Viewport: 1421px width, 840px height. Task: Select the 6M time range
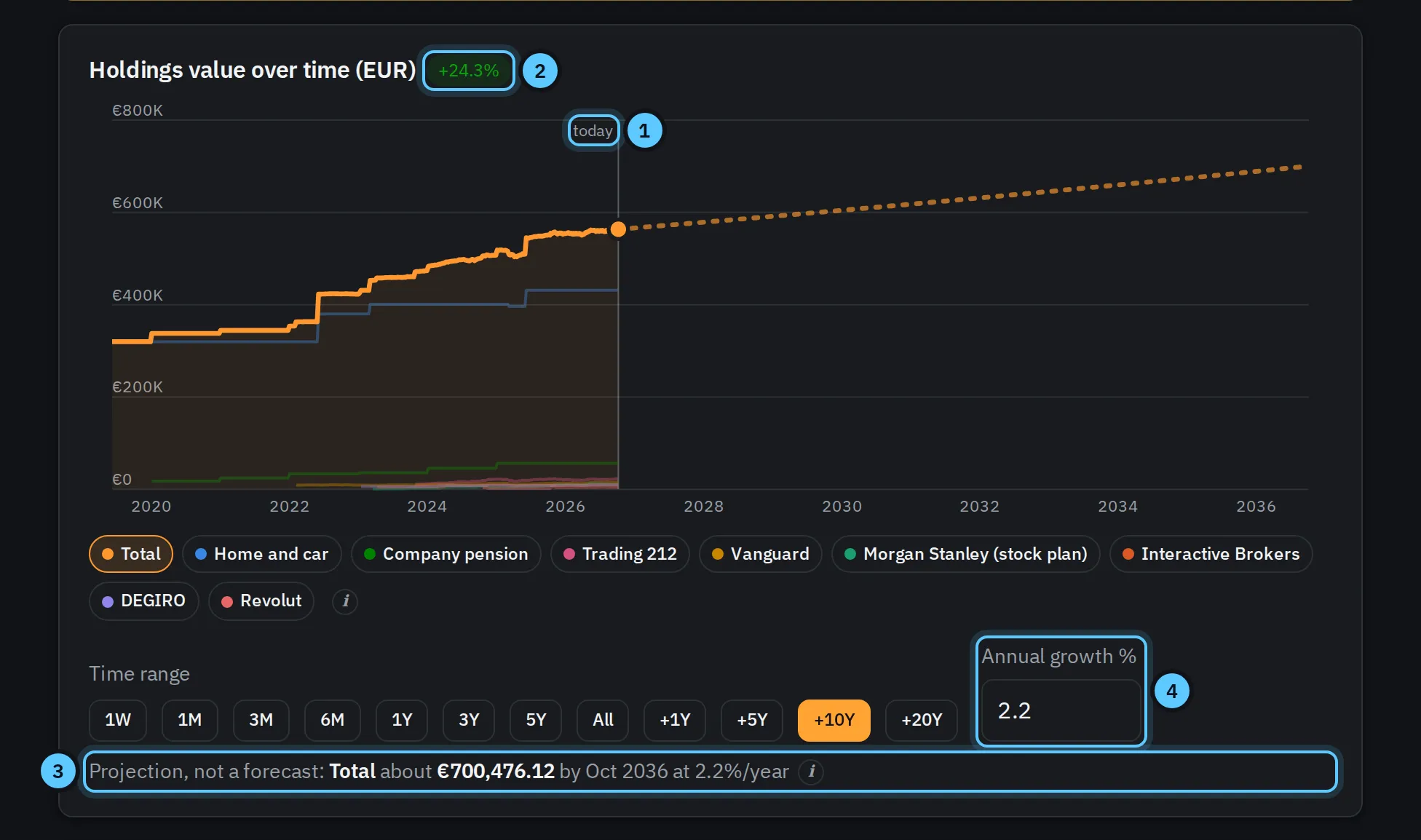(x=333, y=721)
